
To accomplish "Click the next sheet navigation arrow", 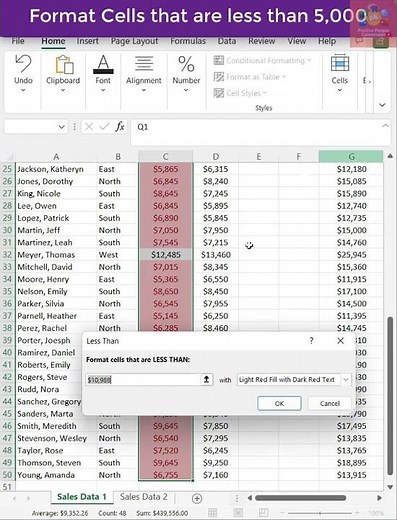I will point(28,498).
